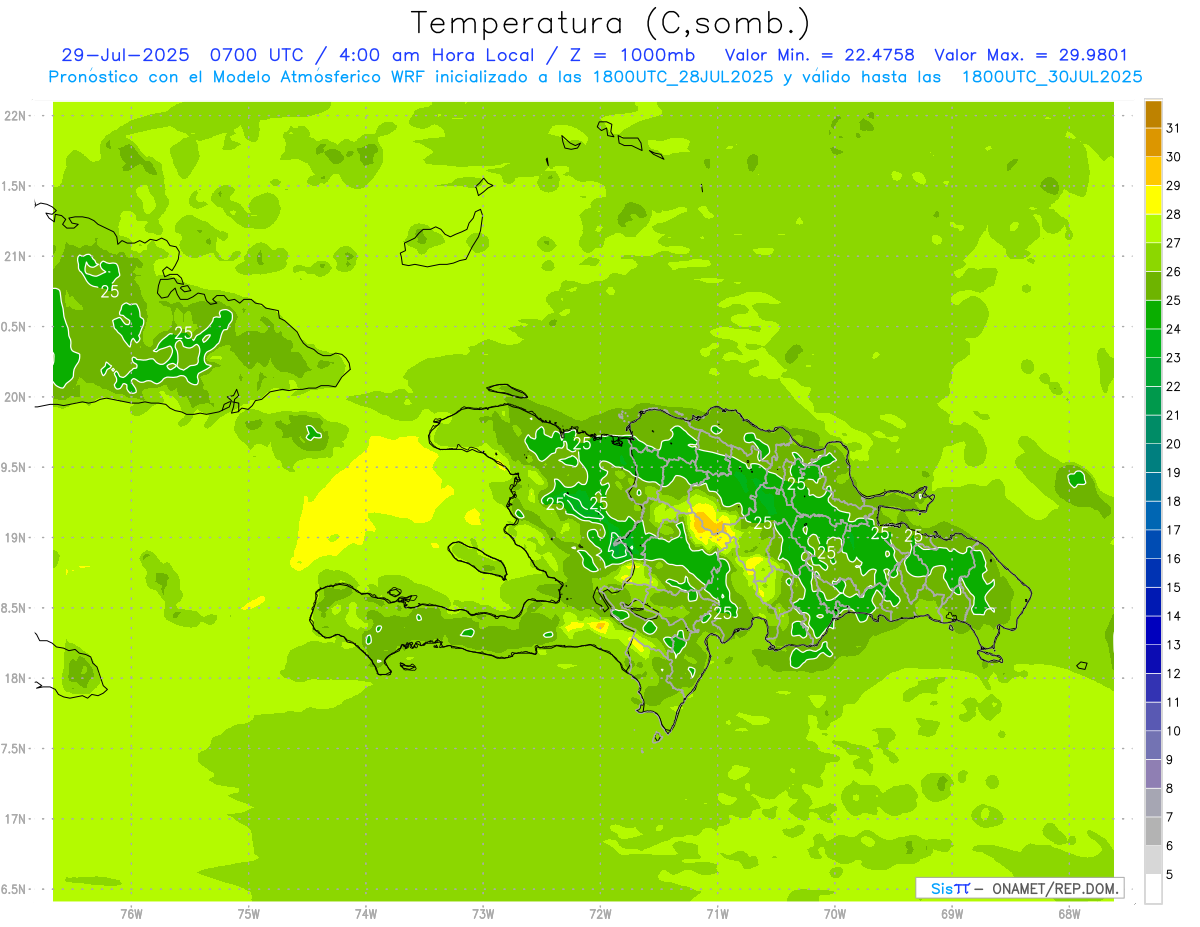Select the "Z = 1000mb" level text
This screenshot has height=927, width=1200.
[631, 55]
